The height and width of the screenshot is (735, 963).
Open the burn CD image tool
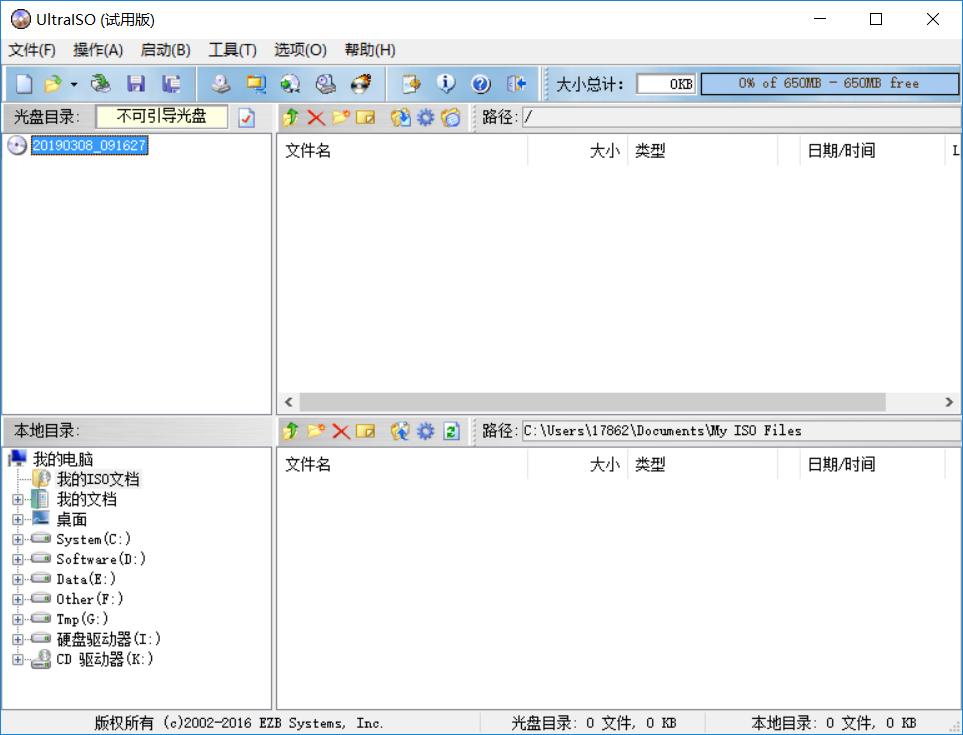pyautogui.click(x=360, y=84)
